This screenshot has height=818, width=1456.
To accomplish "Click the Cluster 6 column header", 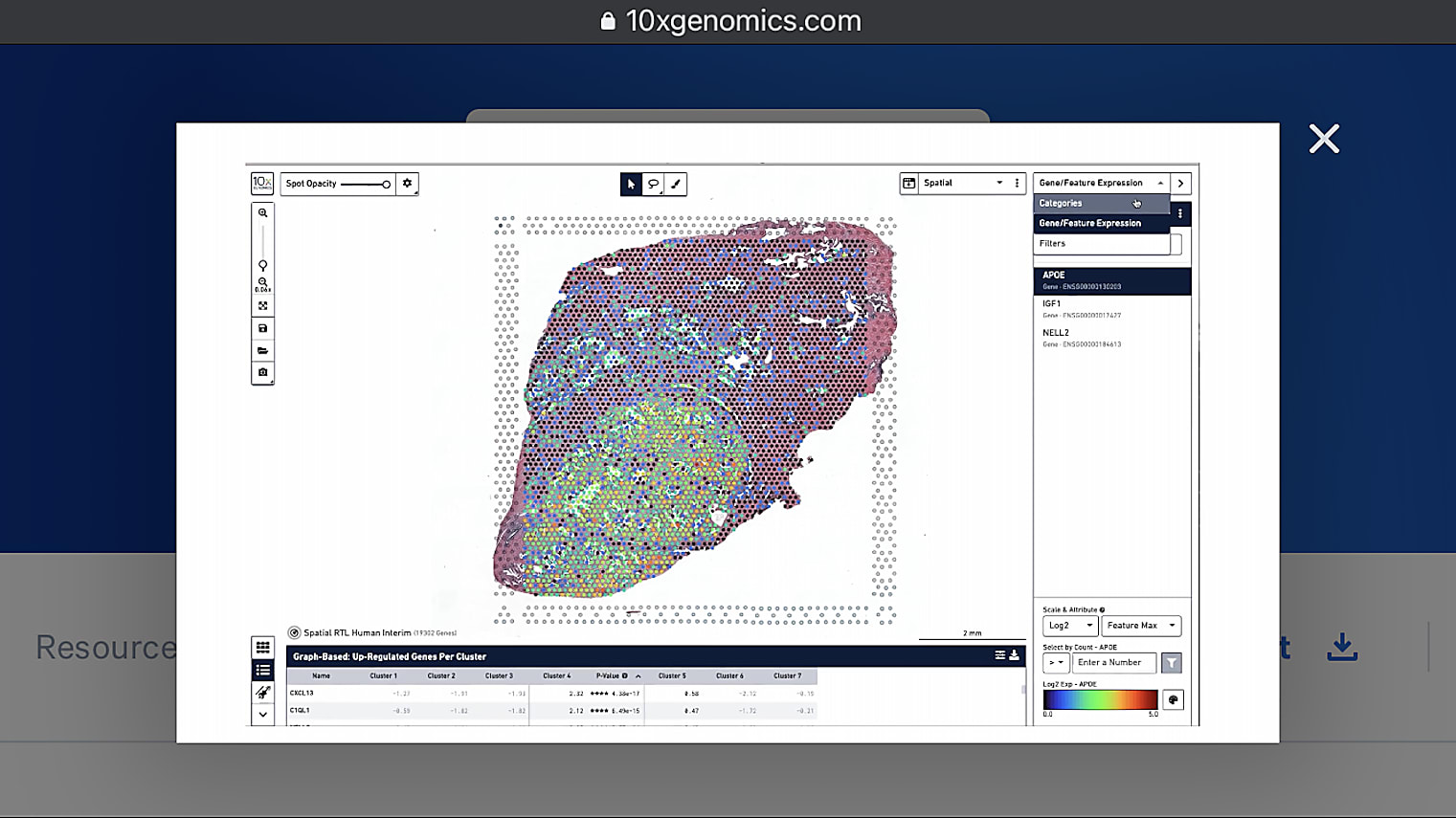I will tap(729, 676).
